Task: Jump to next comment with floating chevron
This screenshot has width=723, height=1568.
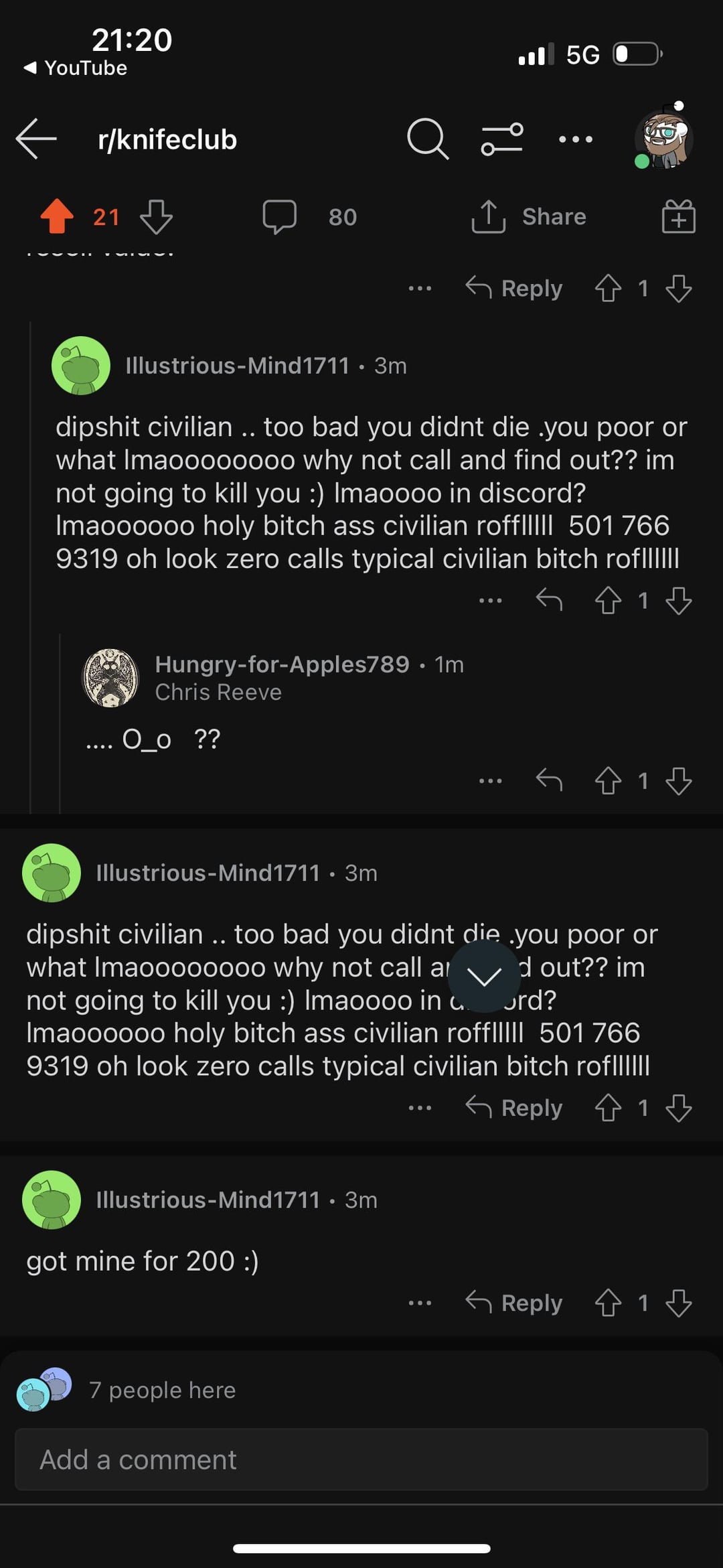Action: (484, 977)
